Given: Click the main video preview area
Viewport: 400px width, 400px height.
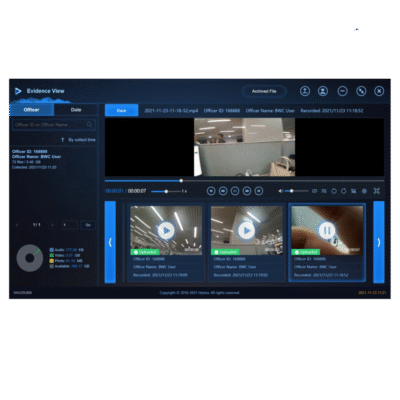Looking at the screenshot, I should pos(244,147).
